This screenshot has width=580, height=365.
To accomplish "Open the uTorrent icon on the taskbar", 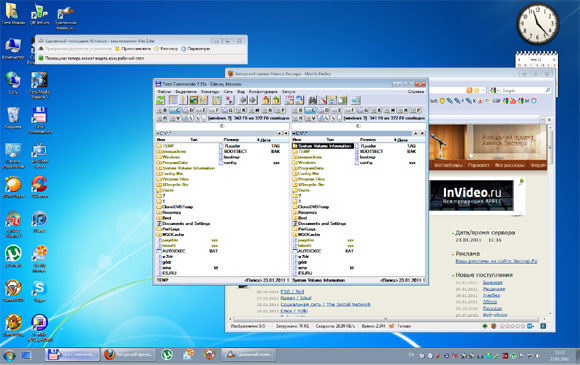I will click(x=167, y=355).
